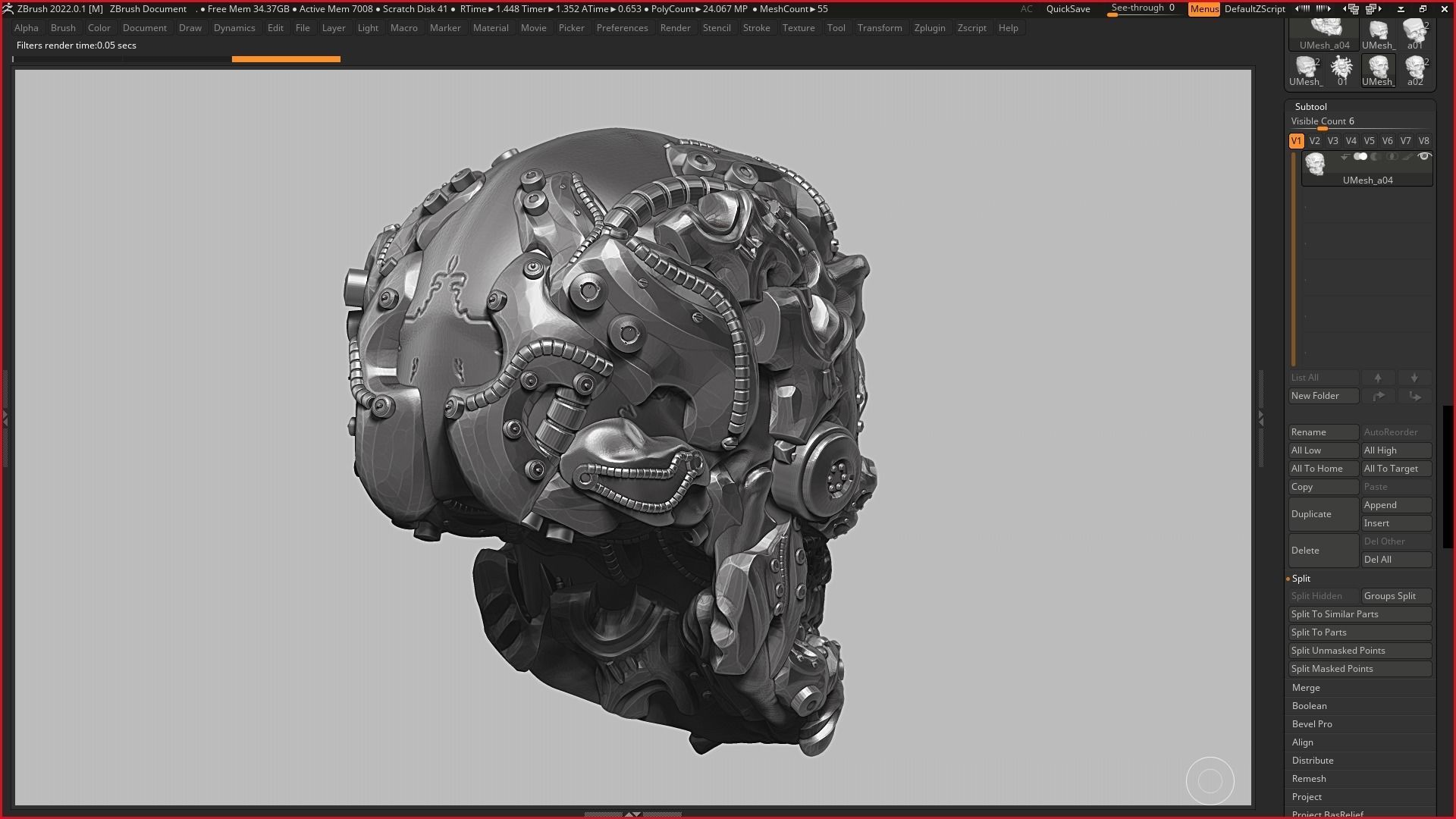The image size is (1456, 819).
Task: Click the curved-down arrow beside New Folder
Action: pyautogui.click(x=1414, y=396)
